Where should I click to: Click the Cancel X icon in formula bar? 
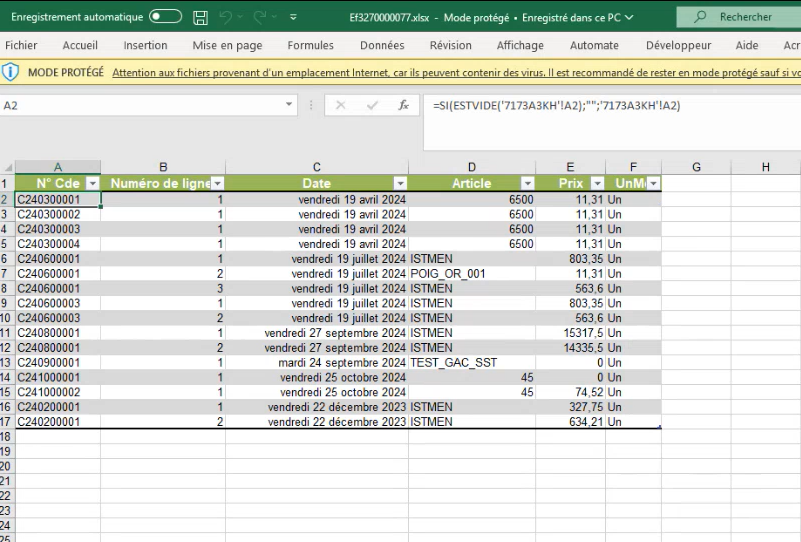tap(340, 105)
